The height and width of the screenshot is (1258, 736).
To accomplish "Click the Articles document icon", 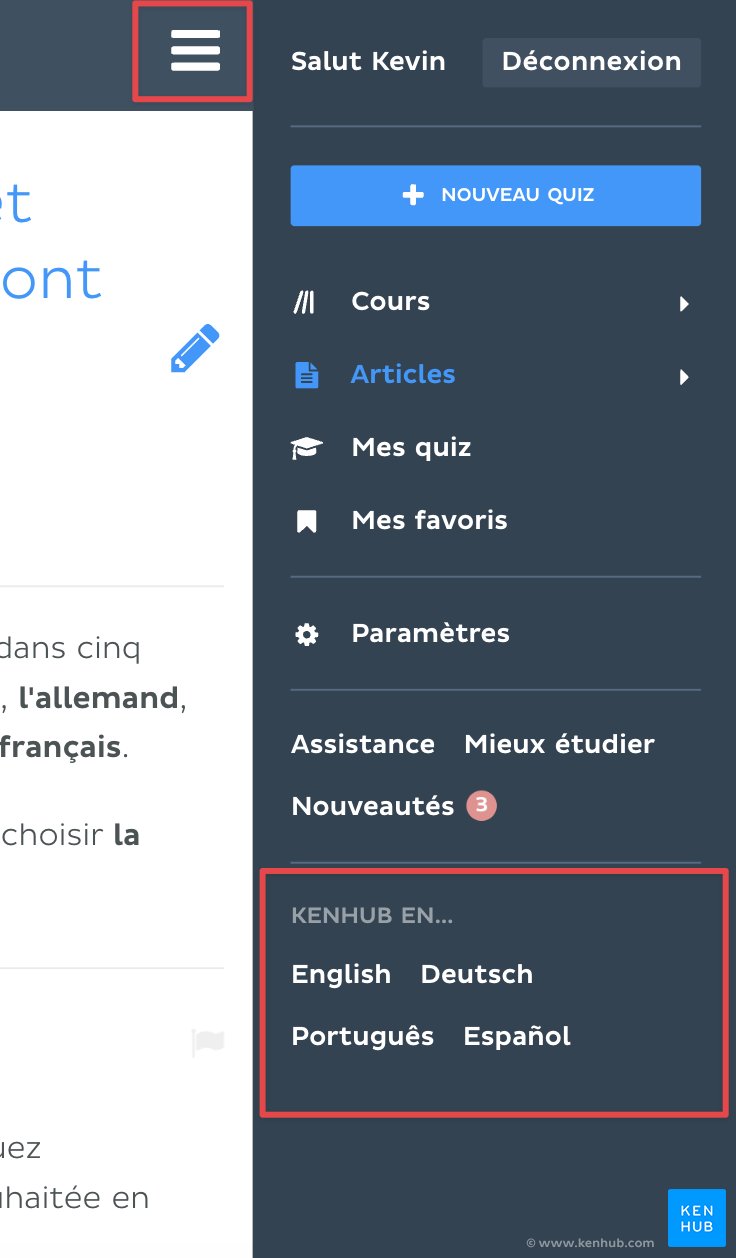I will click(x=307, y=376).
